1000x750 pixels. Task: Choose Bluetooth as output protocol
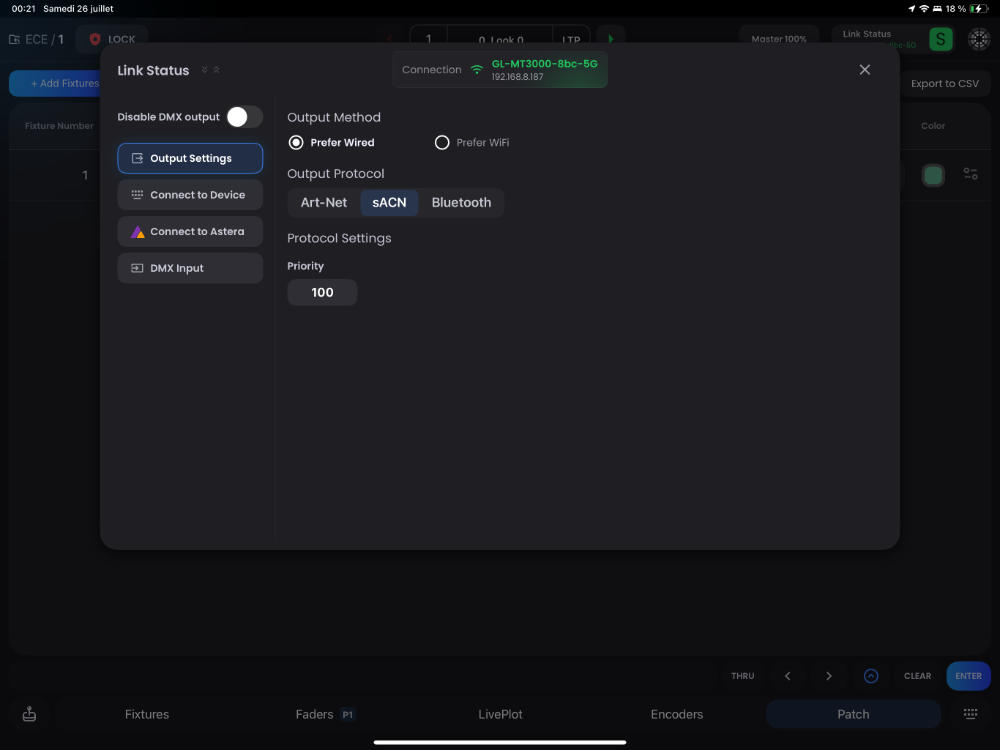461,203
